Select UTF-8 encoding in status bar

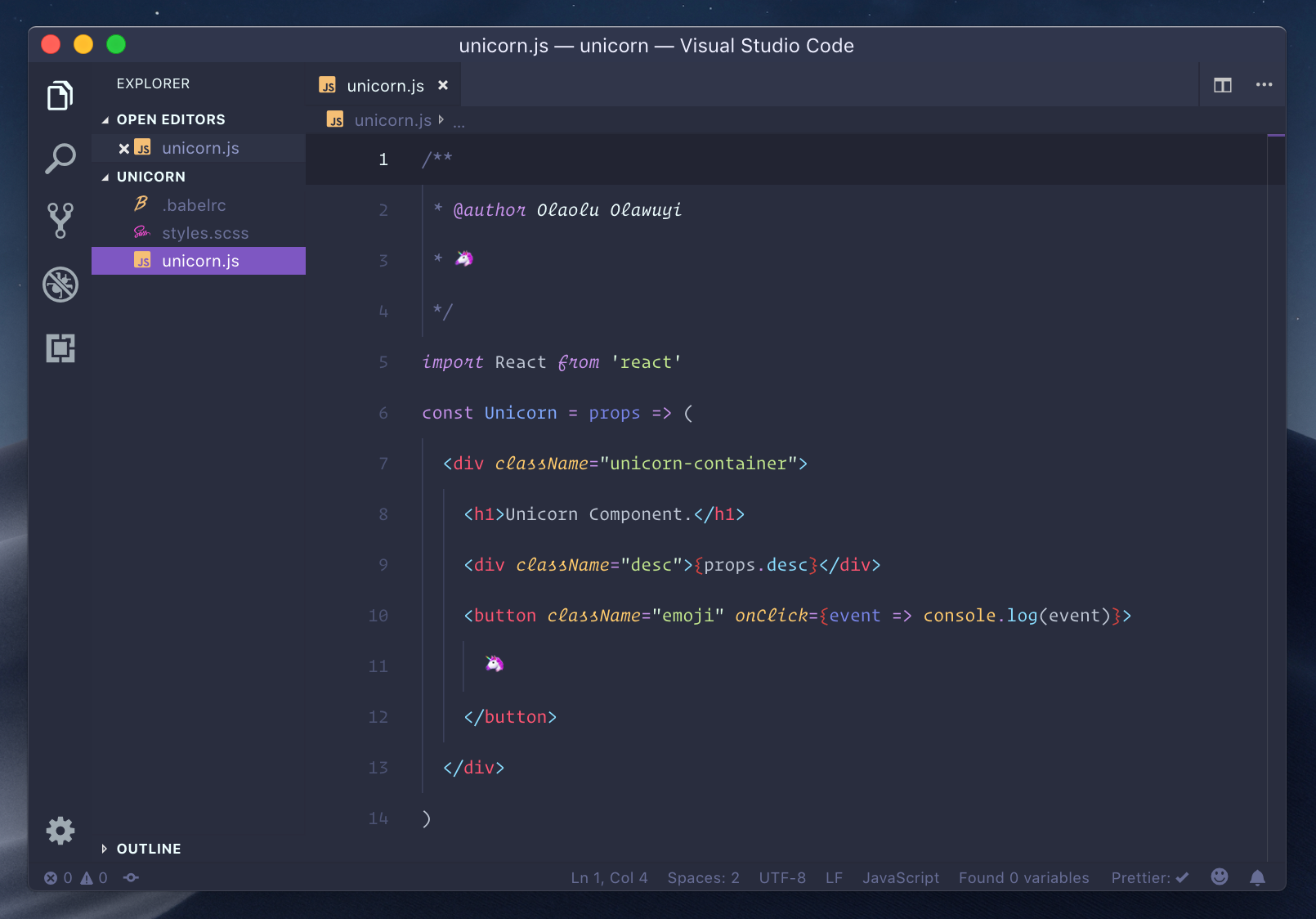coord(781,877)
